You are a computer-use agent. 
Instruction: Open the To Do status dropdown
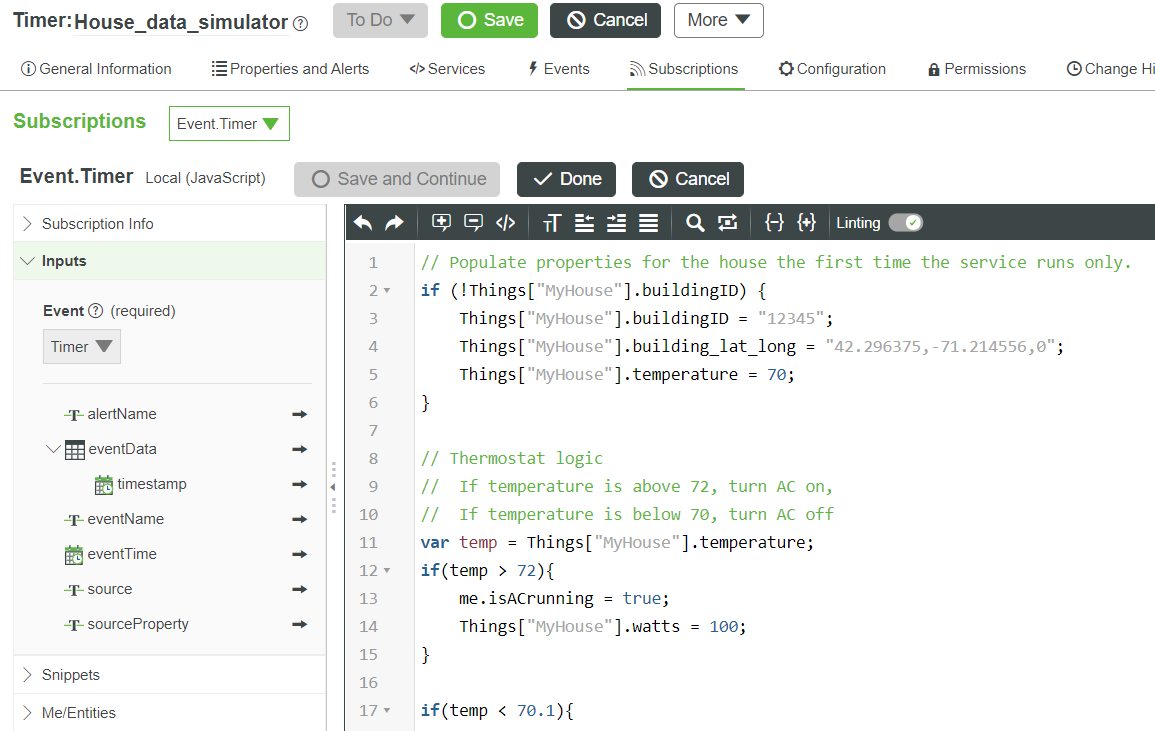380,20
